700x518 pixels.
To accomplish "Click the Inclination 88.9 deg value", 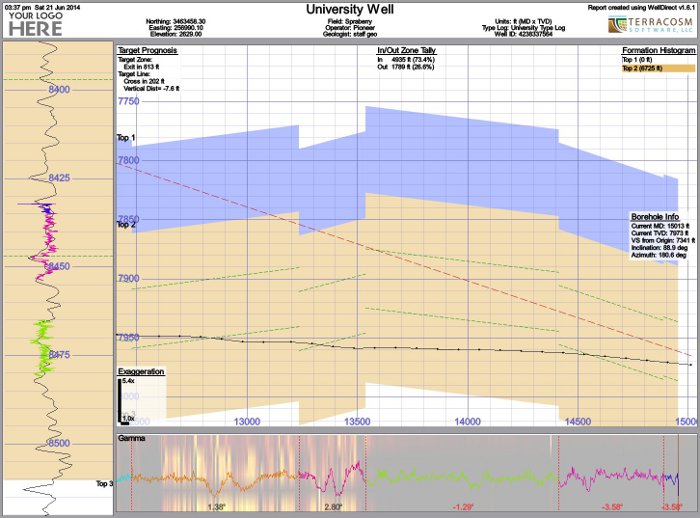I will click(659, 247).
